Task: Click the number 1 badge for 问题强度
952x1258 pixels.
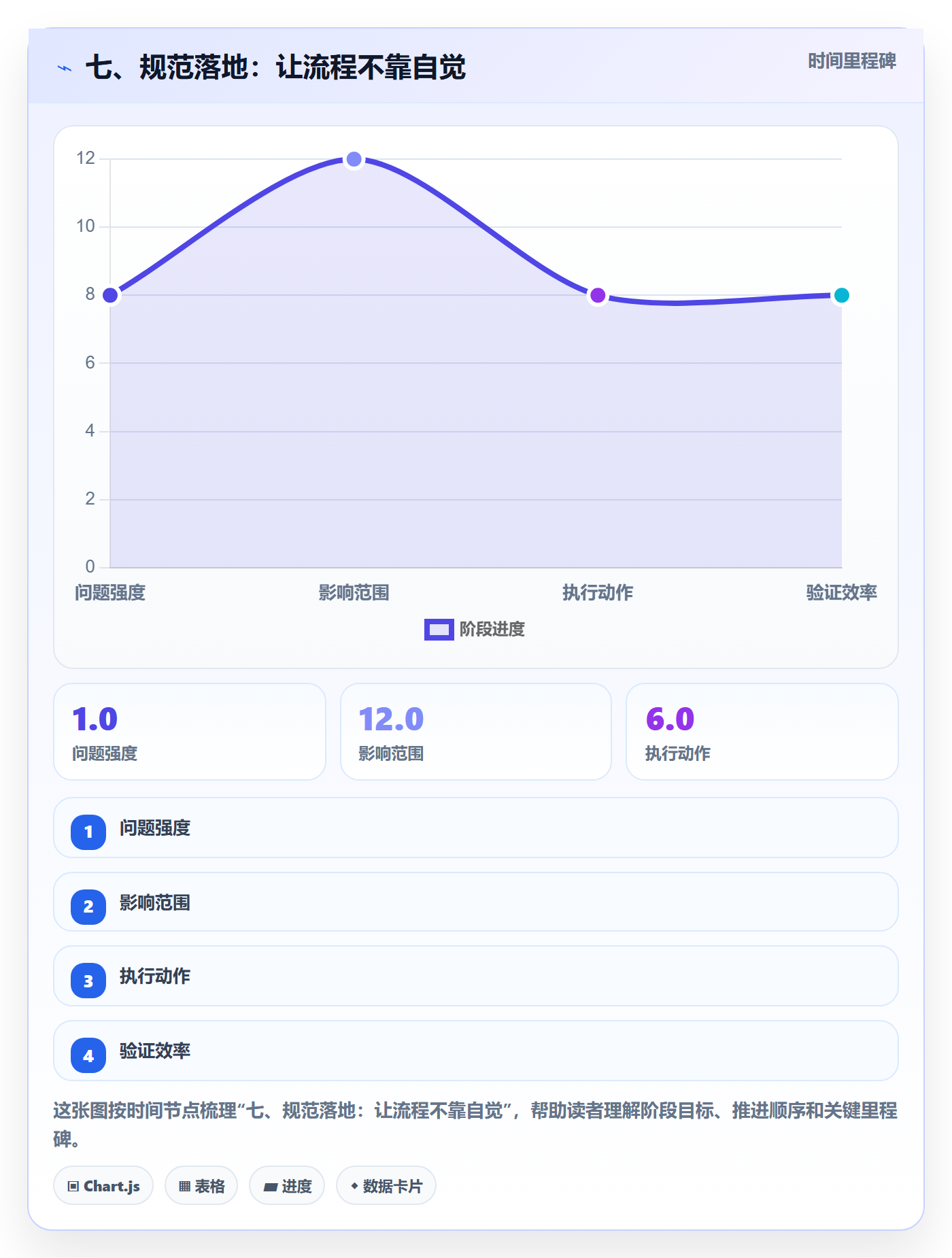Action: pyautogui.click(x=88, y=832)
